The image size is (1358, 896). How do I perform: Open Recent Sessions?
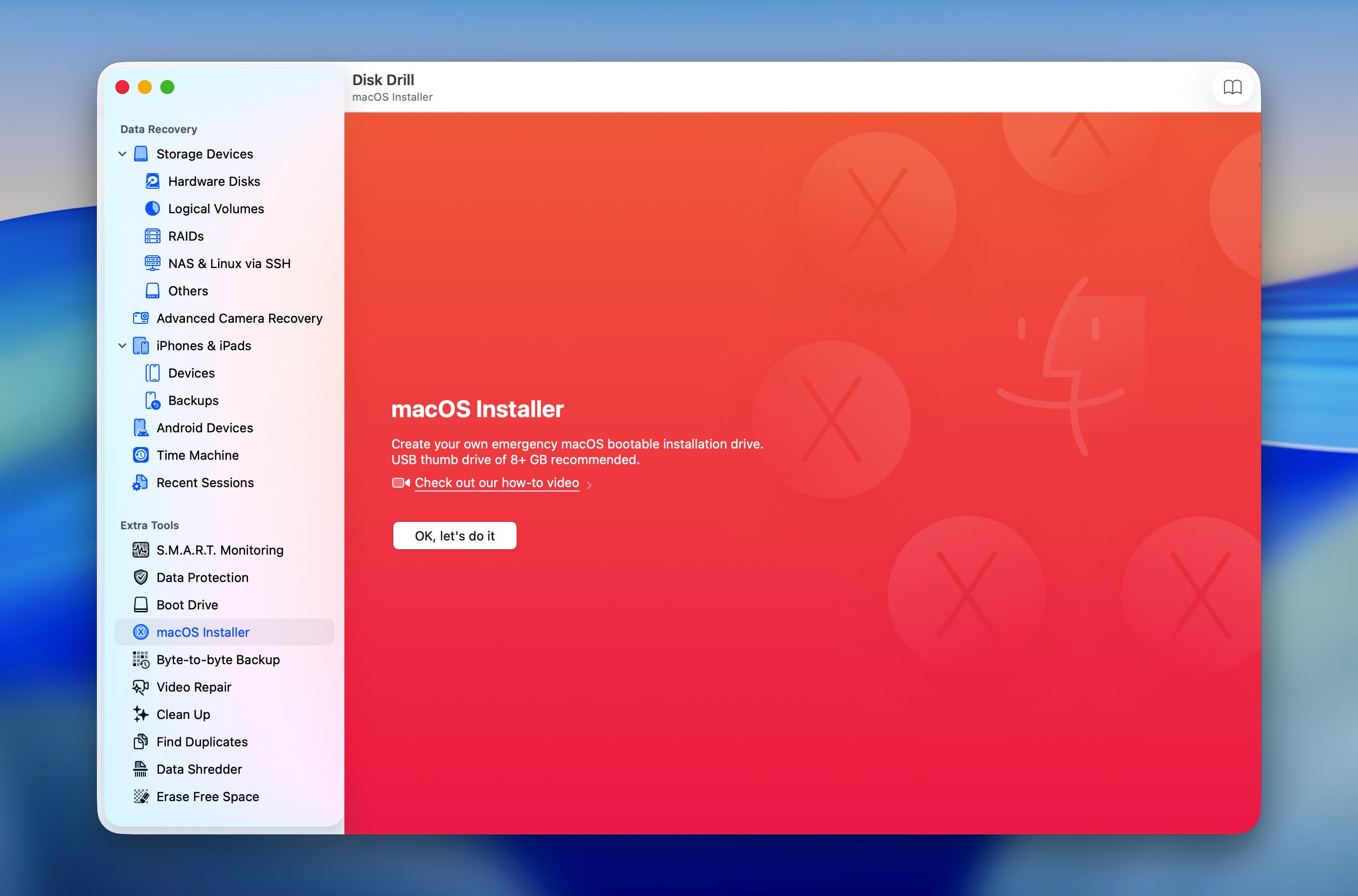point(225,483)
